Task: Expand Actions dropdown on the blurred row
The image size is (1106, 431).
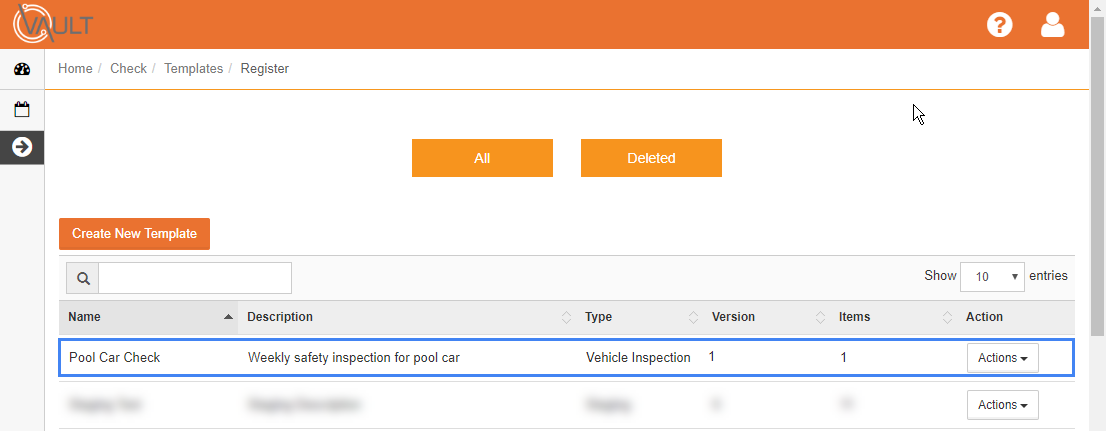Action: (x=1002, y=405)
